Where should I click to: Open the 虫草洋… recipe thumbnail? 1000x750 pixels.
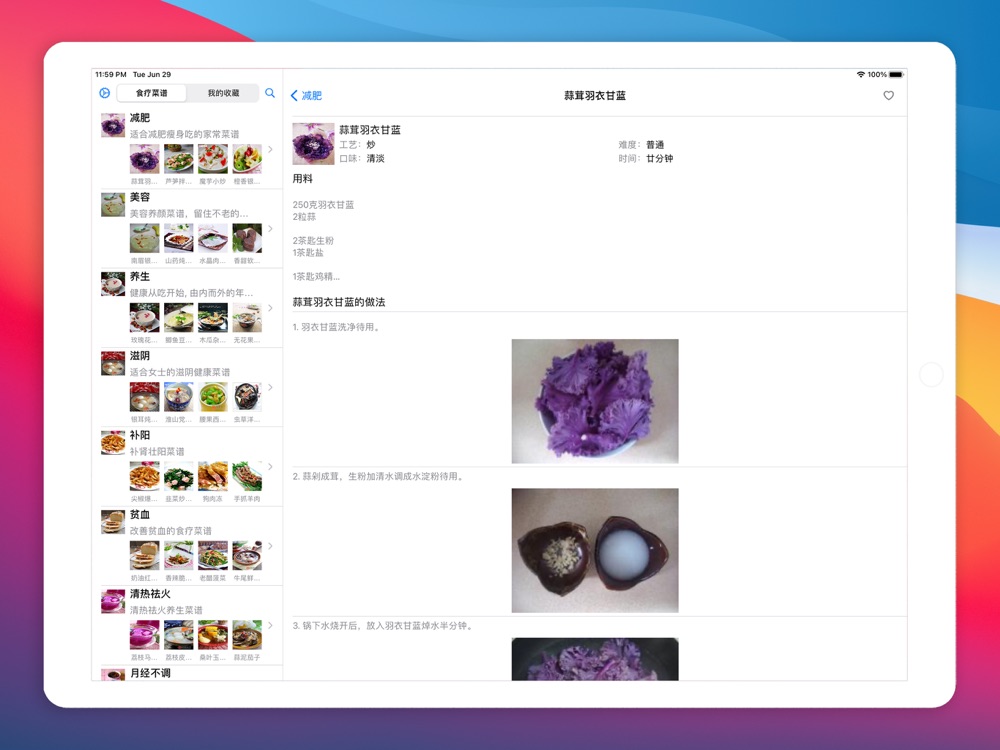tap(247, 397)
